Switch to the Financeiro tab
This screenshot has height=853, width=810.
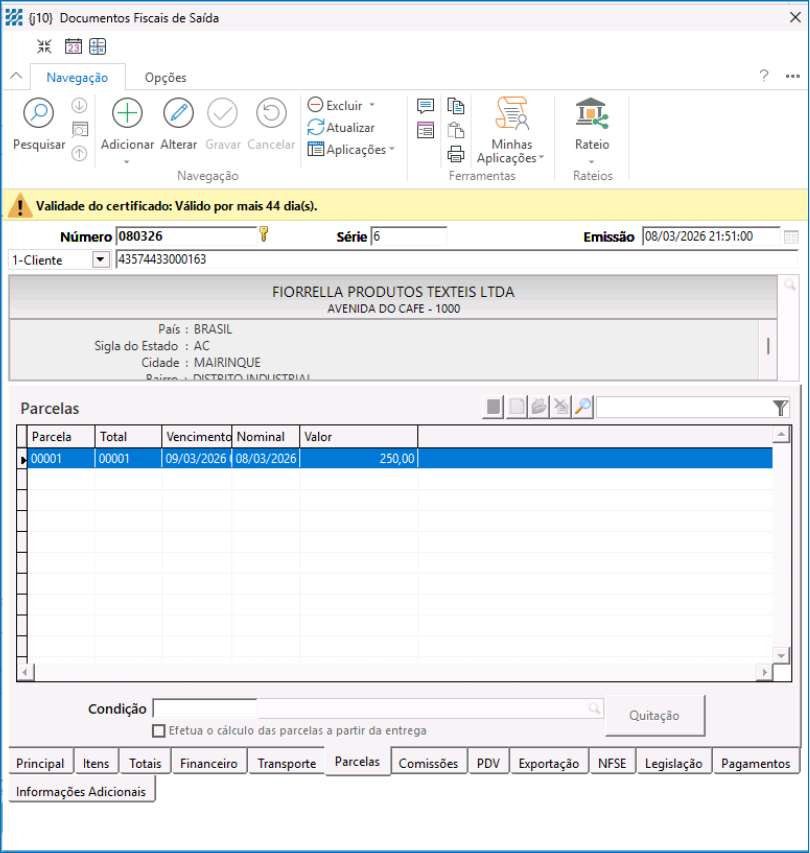point(209,763)
